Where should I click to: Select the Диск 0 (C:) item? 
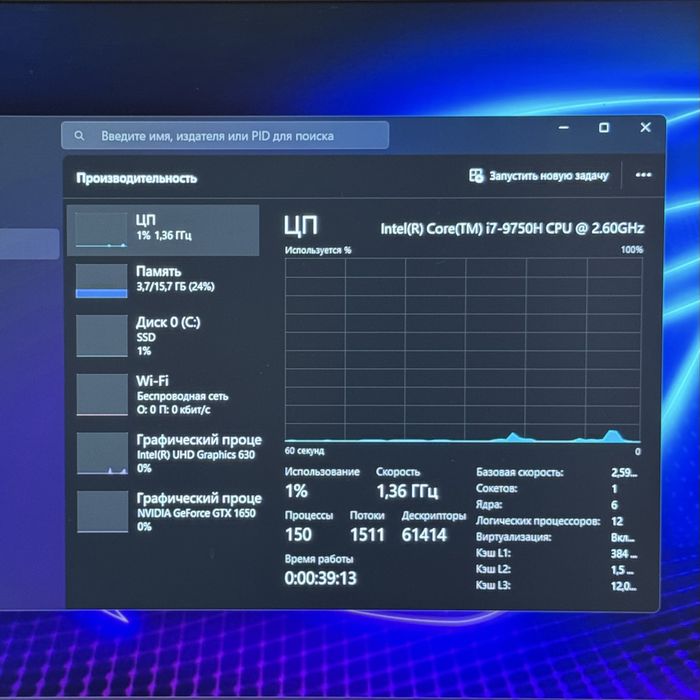pyautogui.click(x=163, y=336)
